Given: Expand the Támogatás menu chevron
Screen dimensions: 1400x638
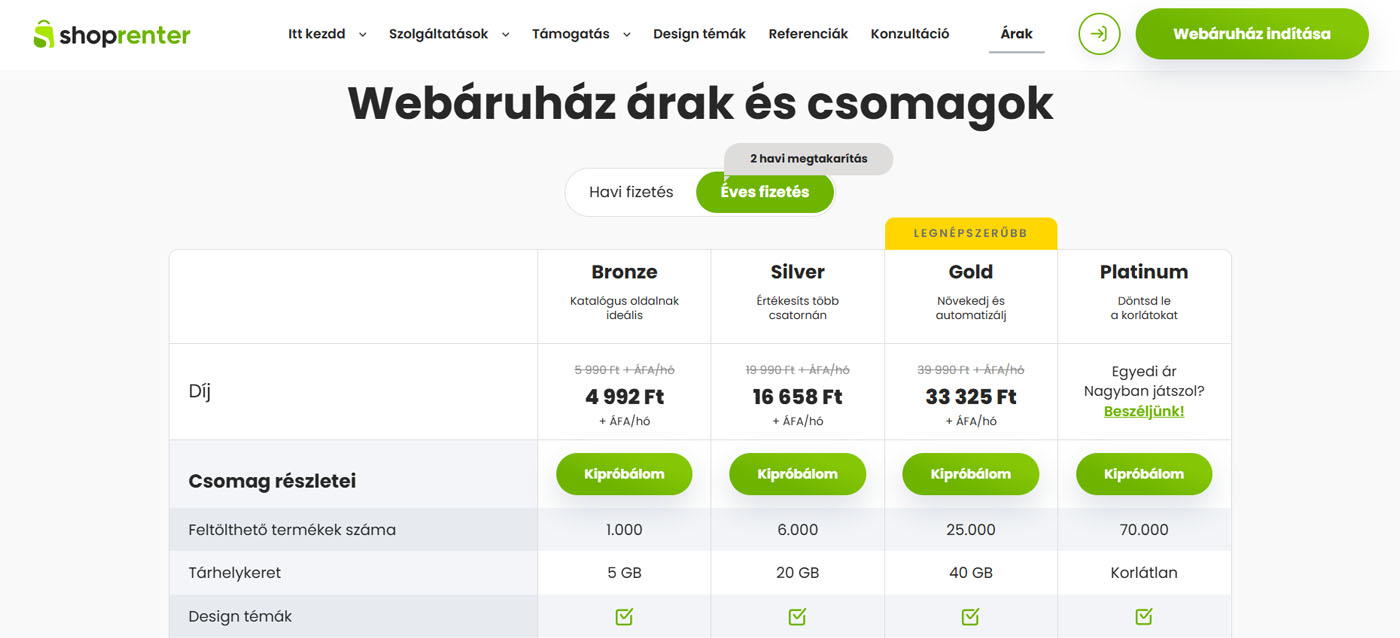Looking at the screenshot, I should [626, 35].
